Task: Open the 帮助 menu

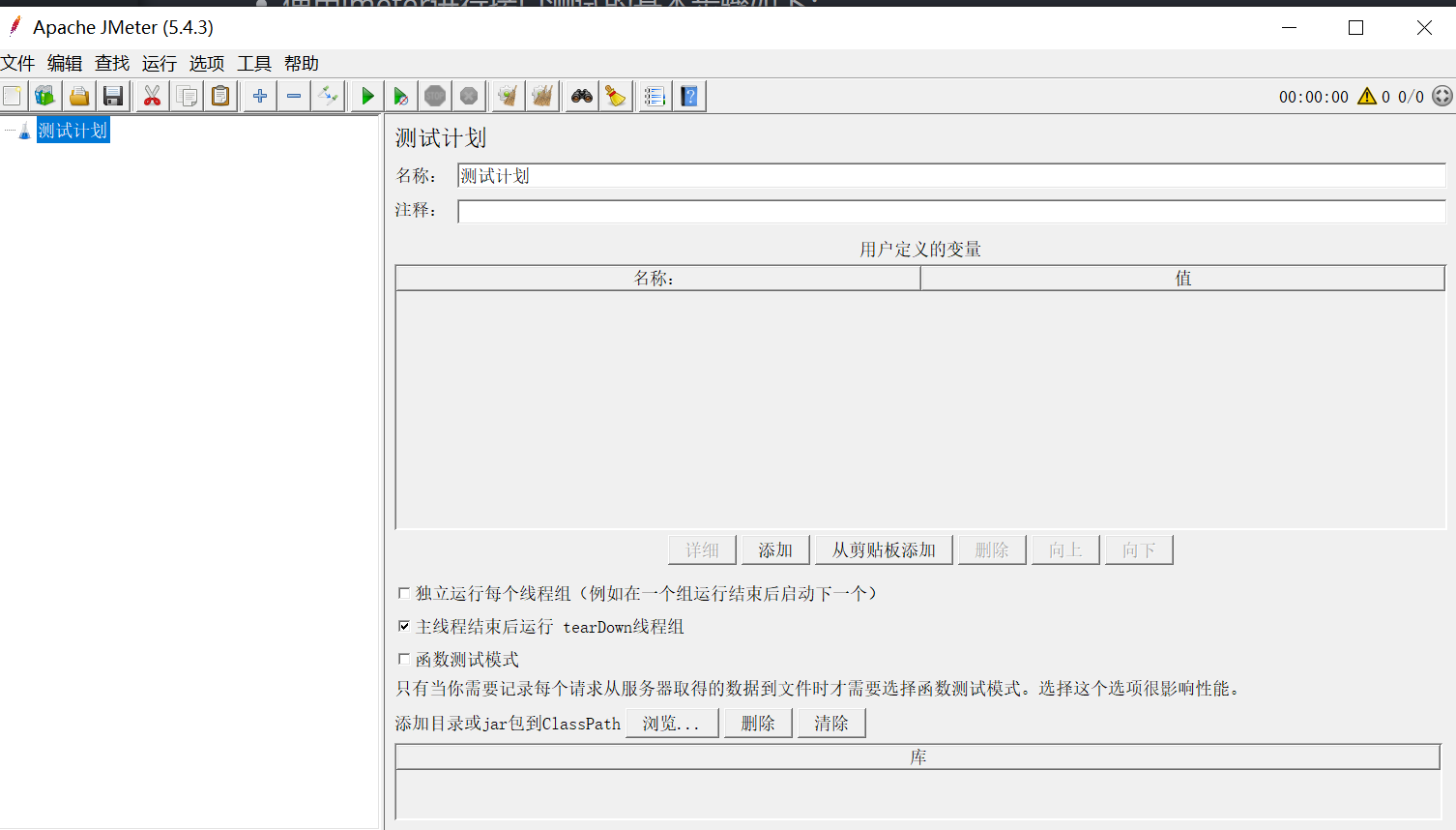Action: (x=302, y=63)
